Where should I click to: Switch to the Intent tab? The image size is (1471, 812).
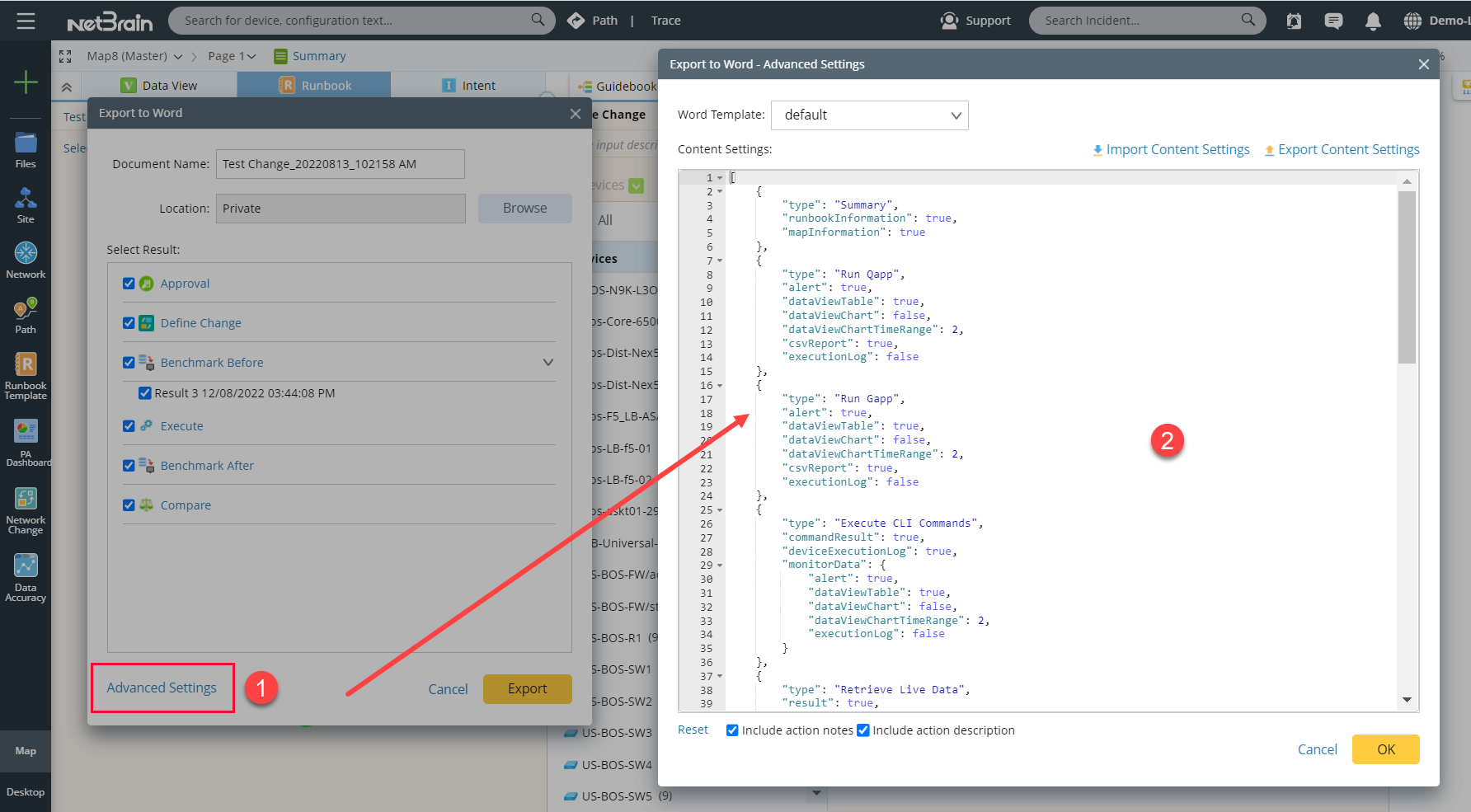coord(468,86)
